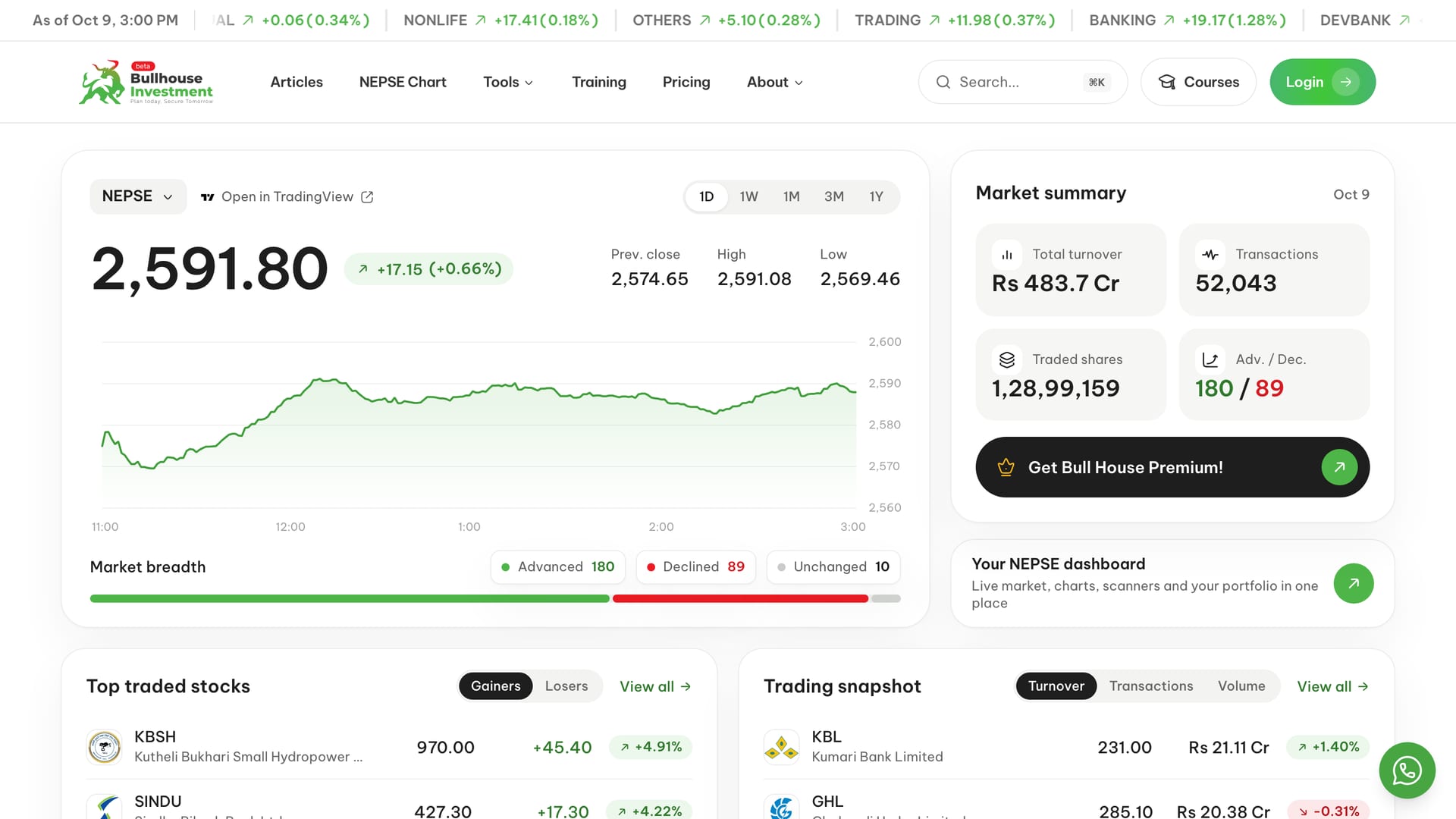
Task: Click the TRADING ticker item
Action: pos(955,20)
